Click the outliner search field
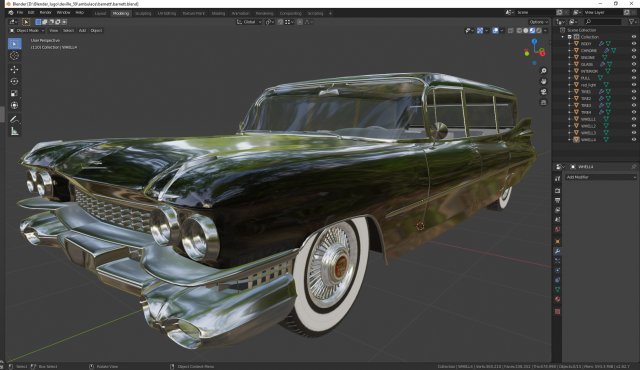This screenshot has height=370, width=640. point(603,22)
